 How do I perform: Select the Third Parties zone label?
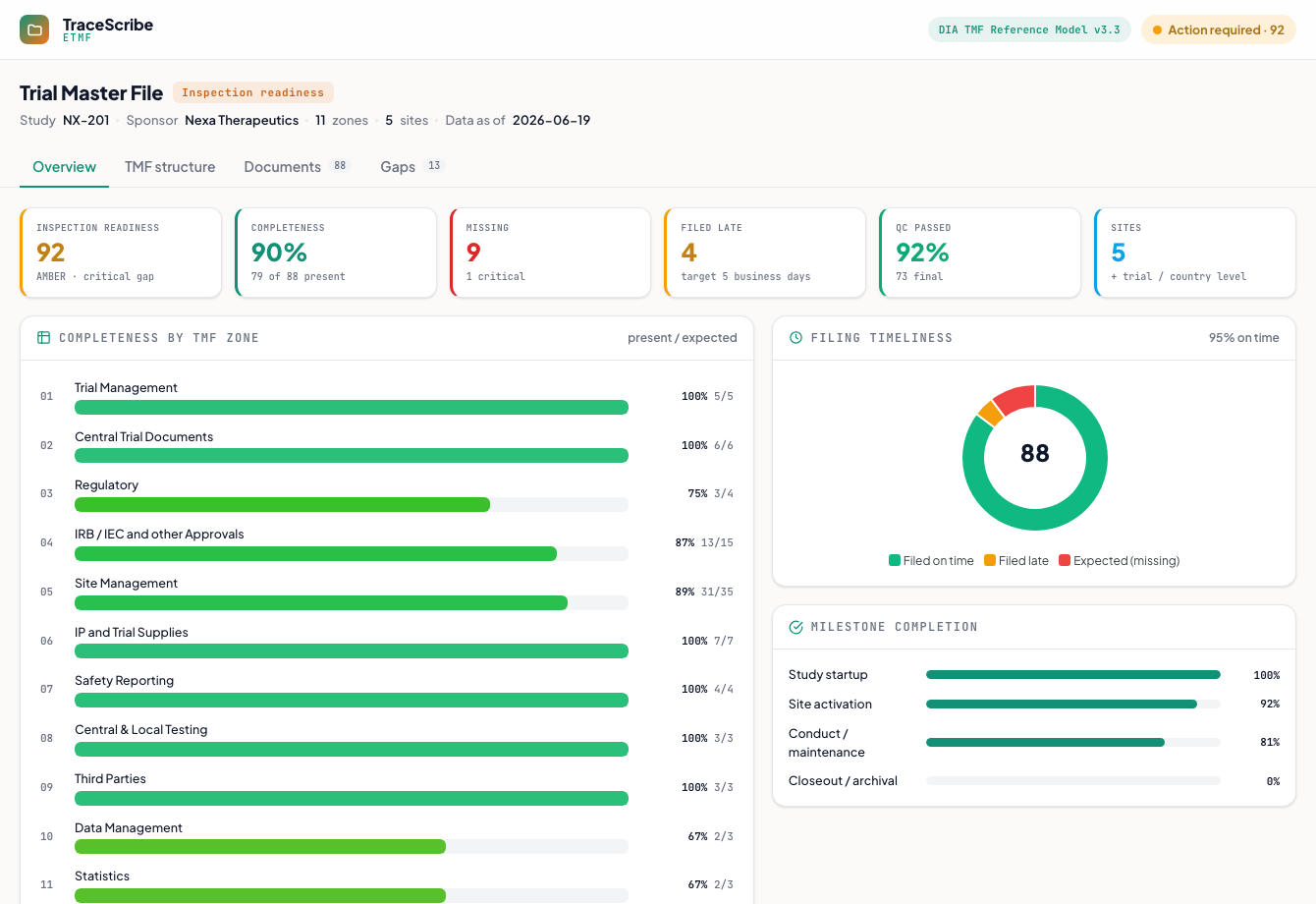coord(110,779)
